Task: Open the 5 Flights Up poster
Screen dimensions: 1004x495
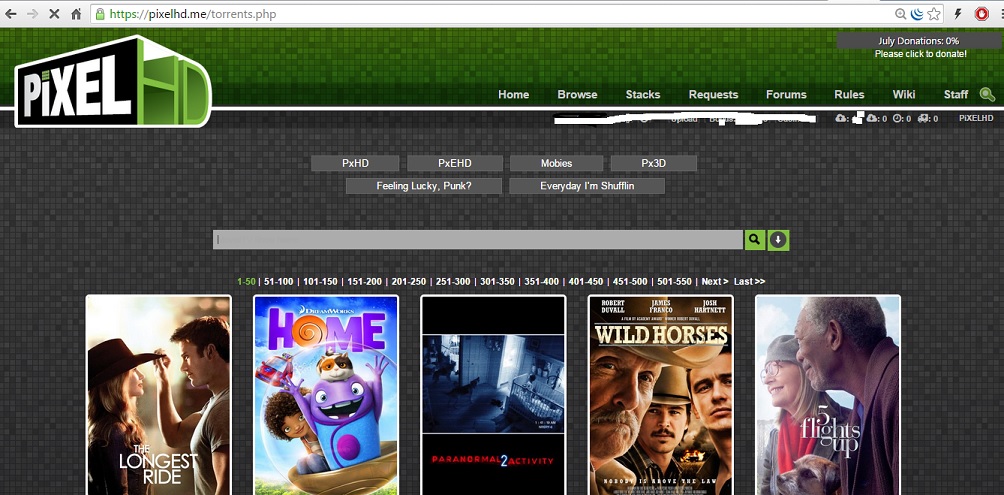Action: coord(828,395)
